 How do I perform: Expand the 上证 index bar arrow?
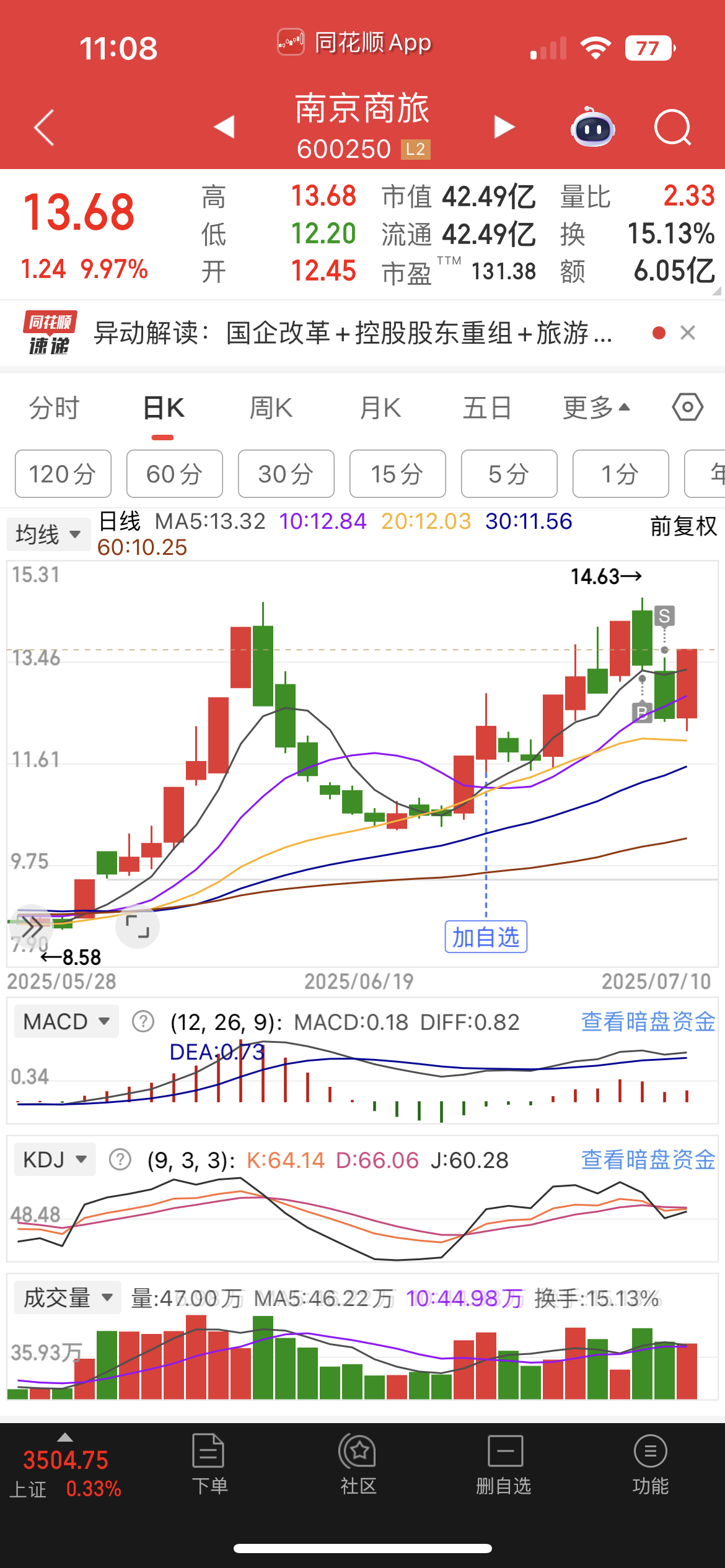click(65, 1437)
